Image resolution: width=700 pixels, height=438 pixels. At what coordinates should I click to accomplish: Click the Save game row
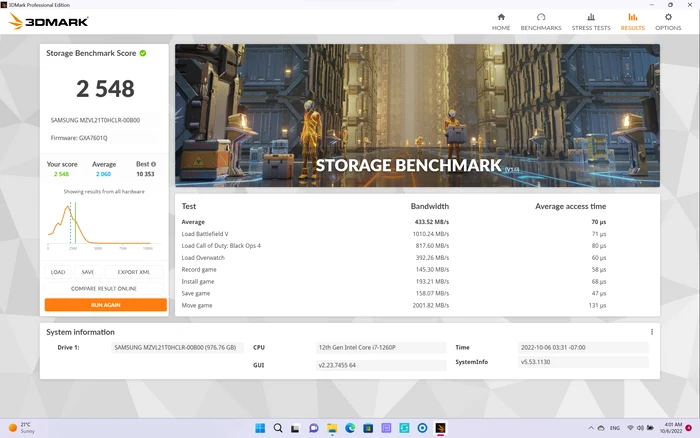394,293
